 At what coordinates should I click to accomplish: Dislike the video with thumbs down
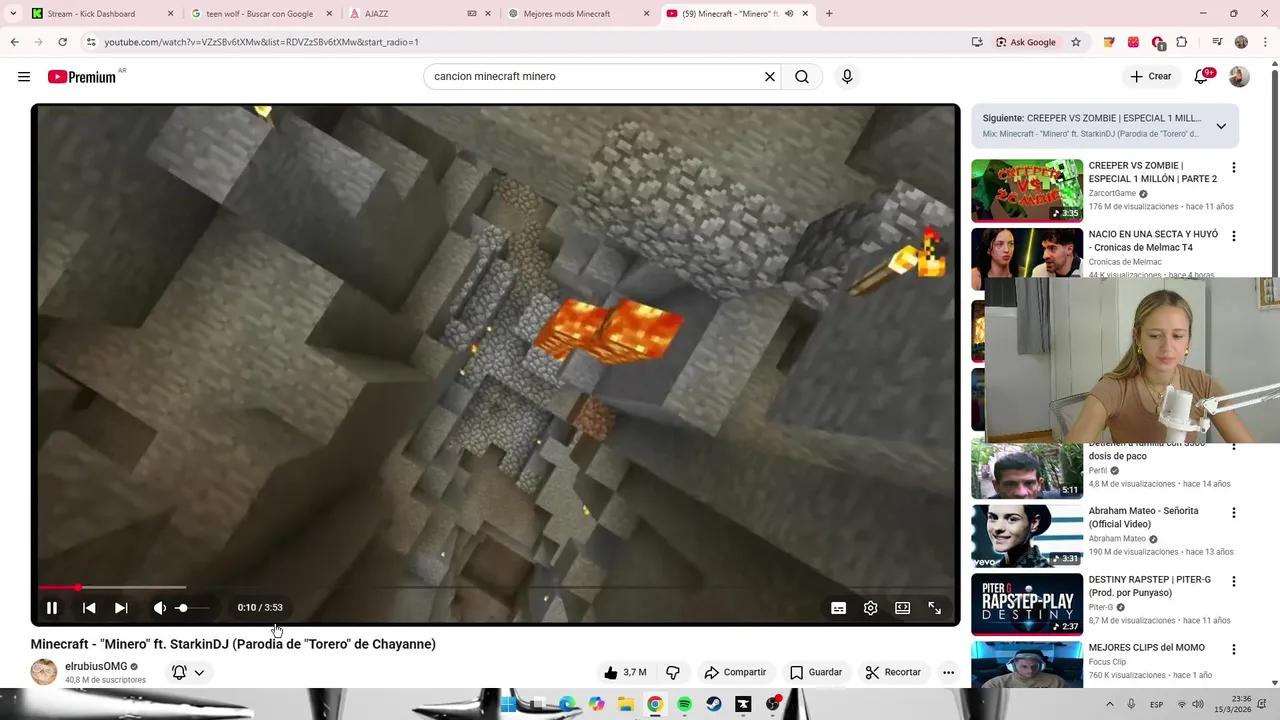coord(673,672)
